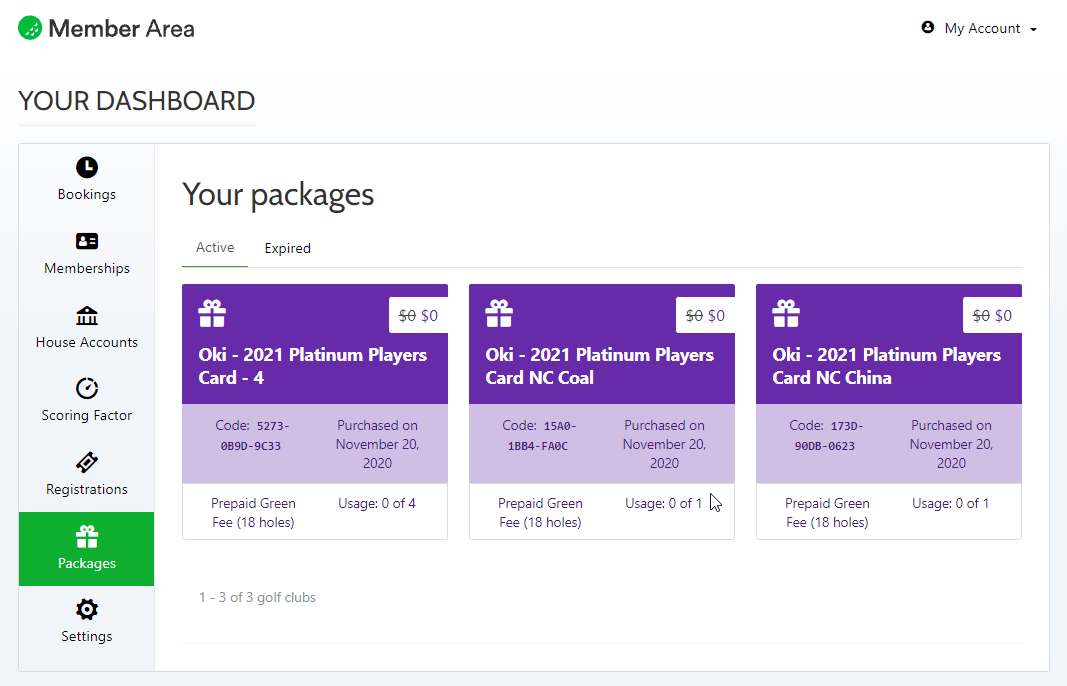
Task: Open the Scoring Factor gauge icon
Action: (x=87, y=388)
